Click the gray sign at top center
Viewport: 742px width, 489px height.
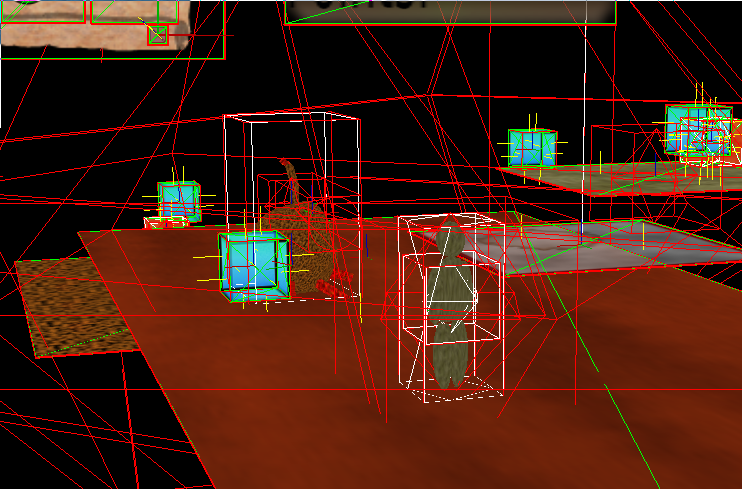point(450,10)
